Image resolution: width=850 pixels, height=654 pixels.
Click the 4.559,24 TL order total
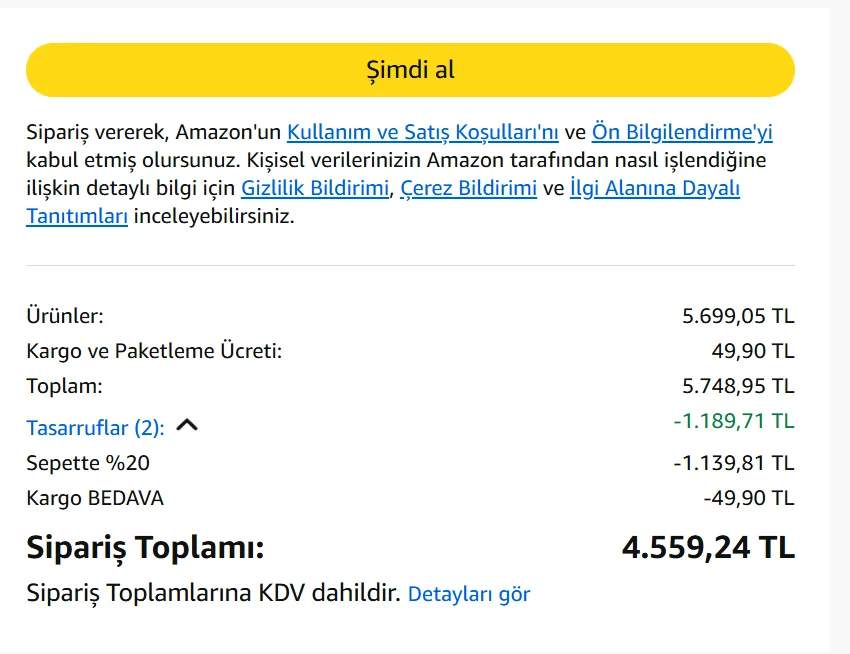click(708, 548)
